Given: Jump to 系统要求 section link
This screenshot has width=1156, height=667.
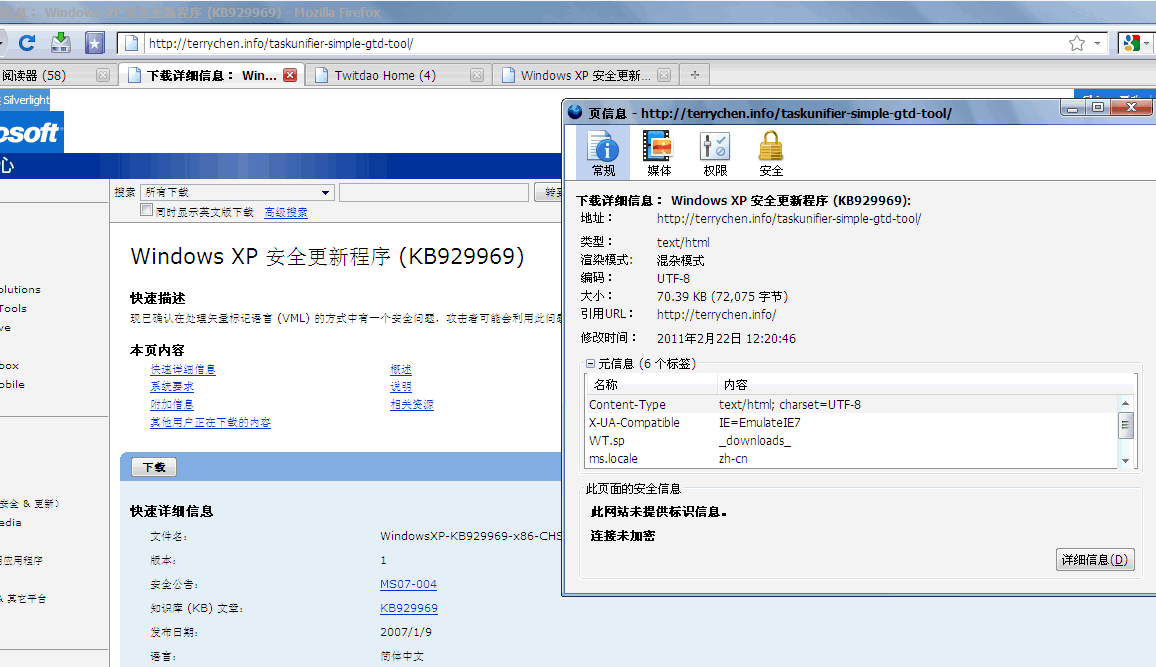Looking at the screenshot, I should tap(172, 386).
